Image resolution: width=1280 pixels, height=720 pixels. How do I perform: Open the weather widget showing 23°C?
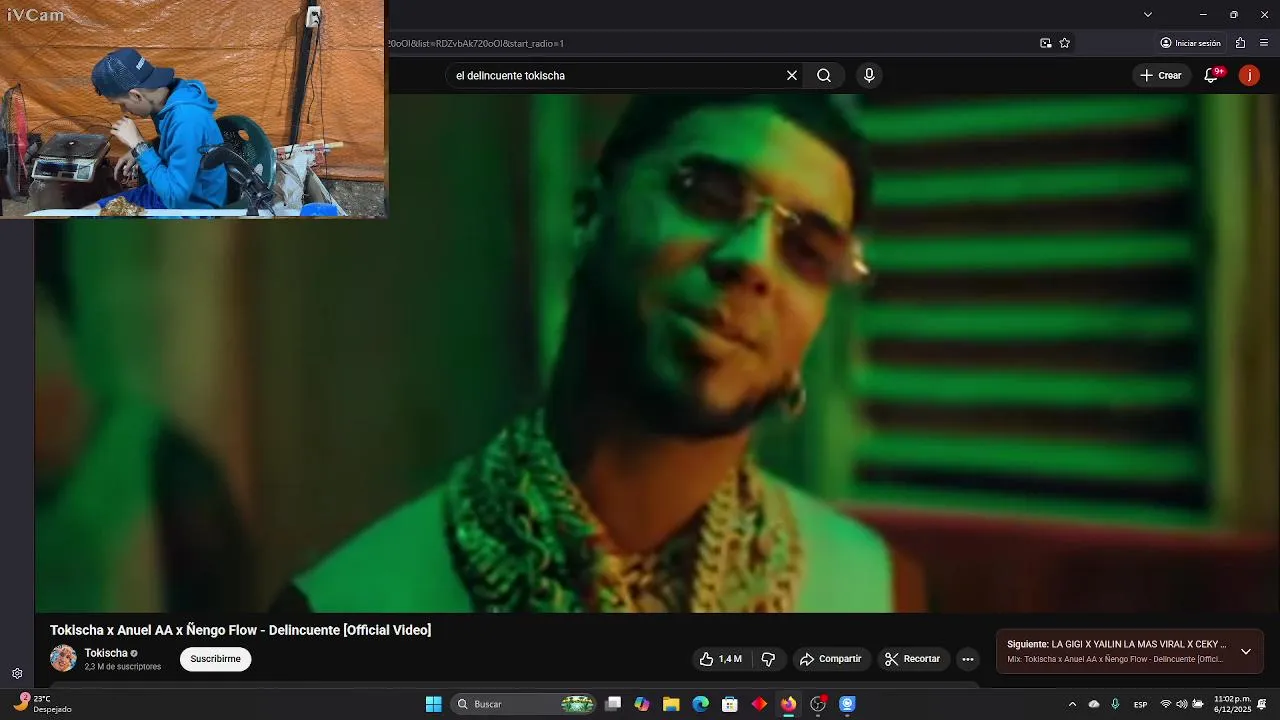click(42, 704)
